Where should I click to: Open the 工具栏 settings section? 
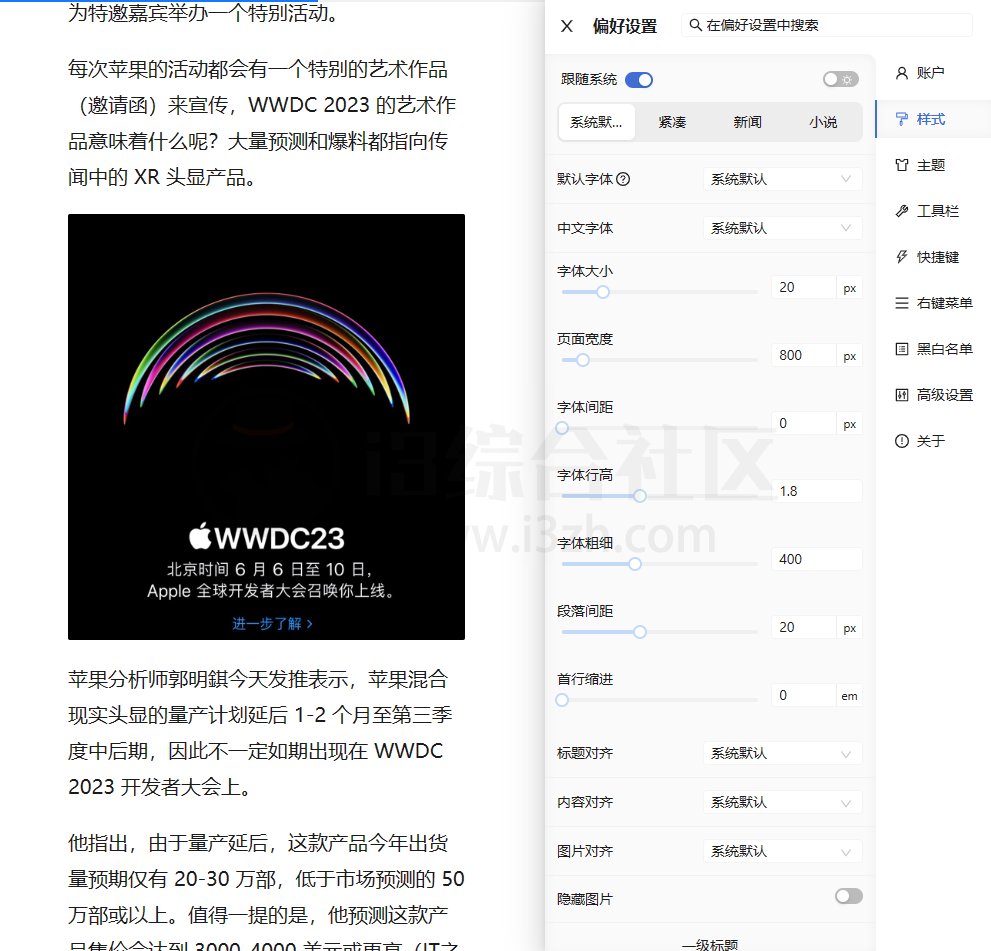coord(933,211)
